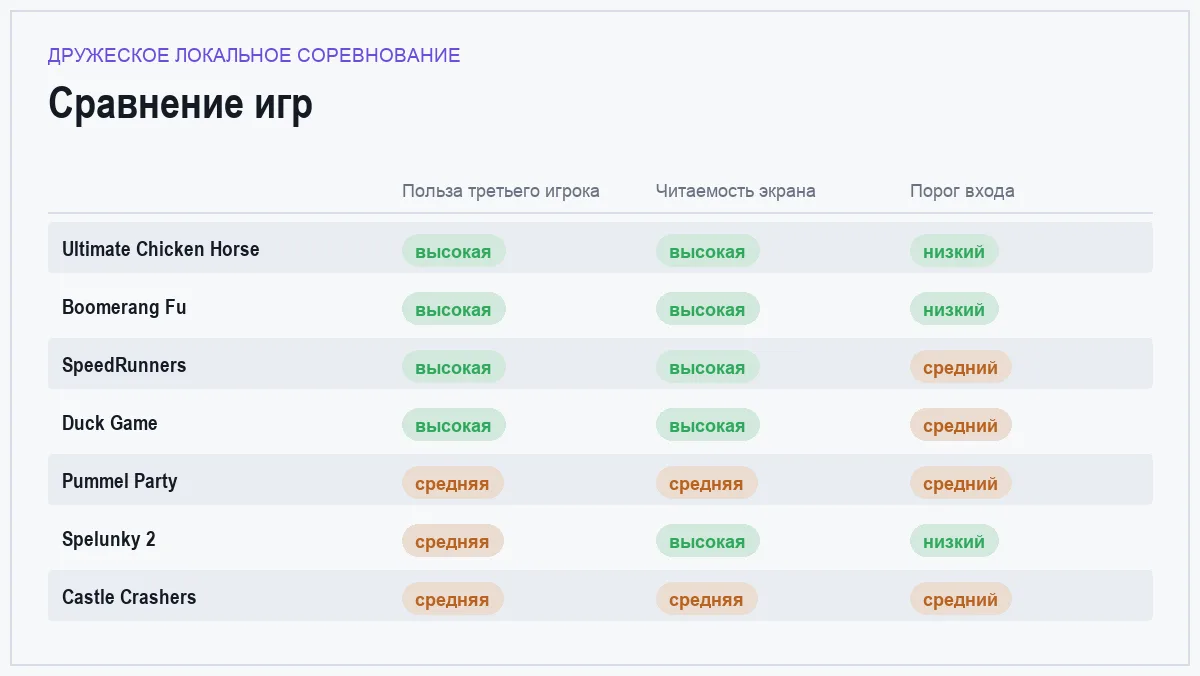Image resolution: width=1200 pixels, height=676 pixels.
Task: Click SpeedRunners third-player benefit badge
Action: (x=454, y=367)
